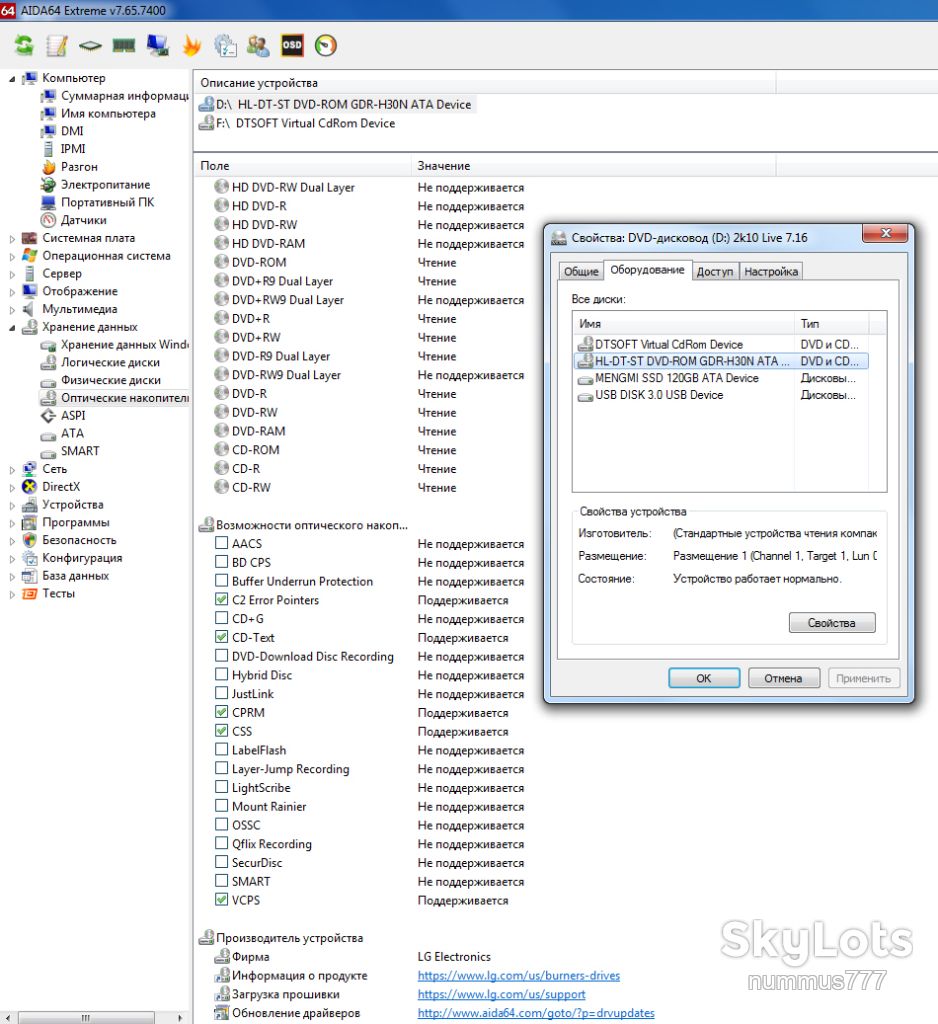Click the gauge benchmark toolbar icon
This screenshot has height=1024, width=938.
(x=325, y=45)
